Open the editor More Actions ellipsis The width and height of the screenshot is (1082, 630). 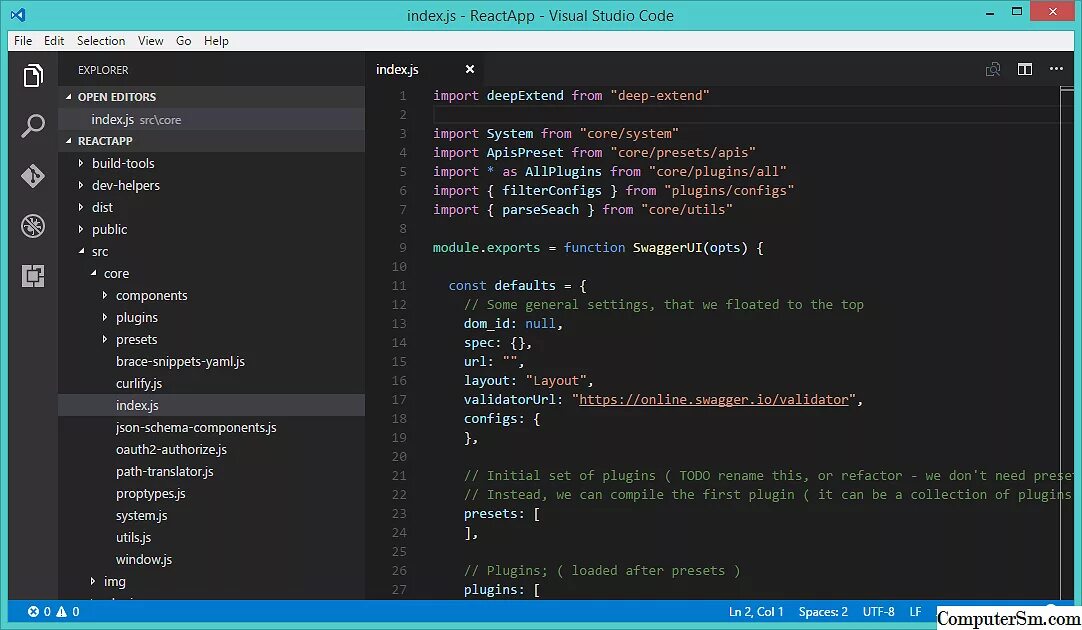pyautogui.click(x=1056, y=68)
